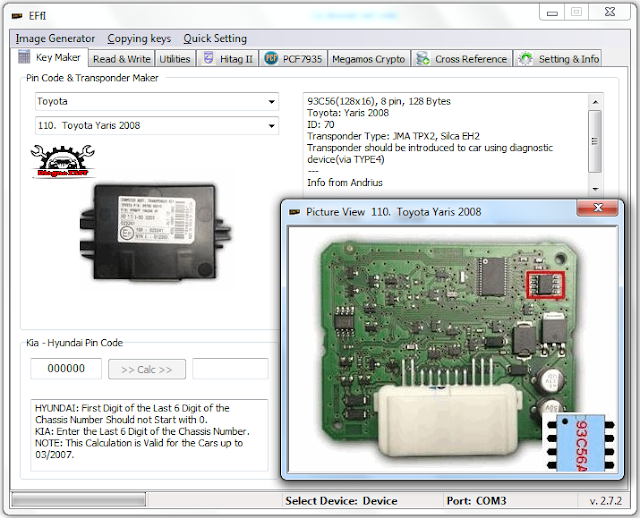Click '93C56(128x16), 8 pin, 128 Bytes' line
Image resolution: width=640 pixels, height=519 pixels.
coord(379,101)
